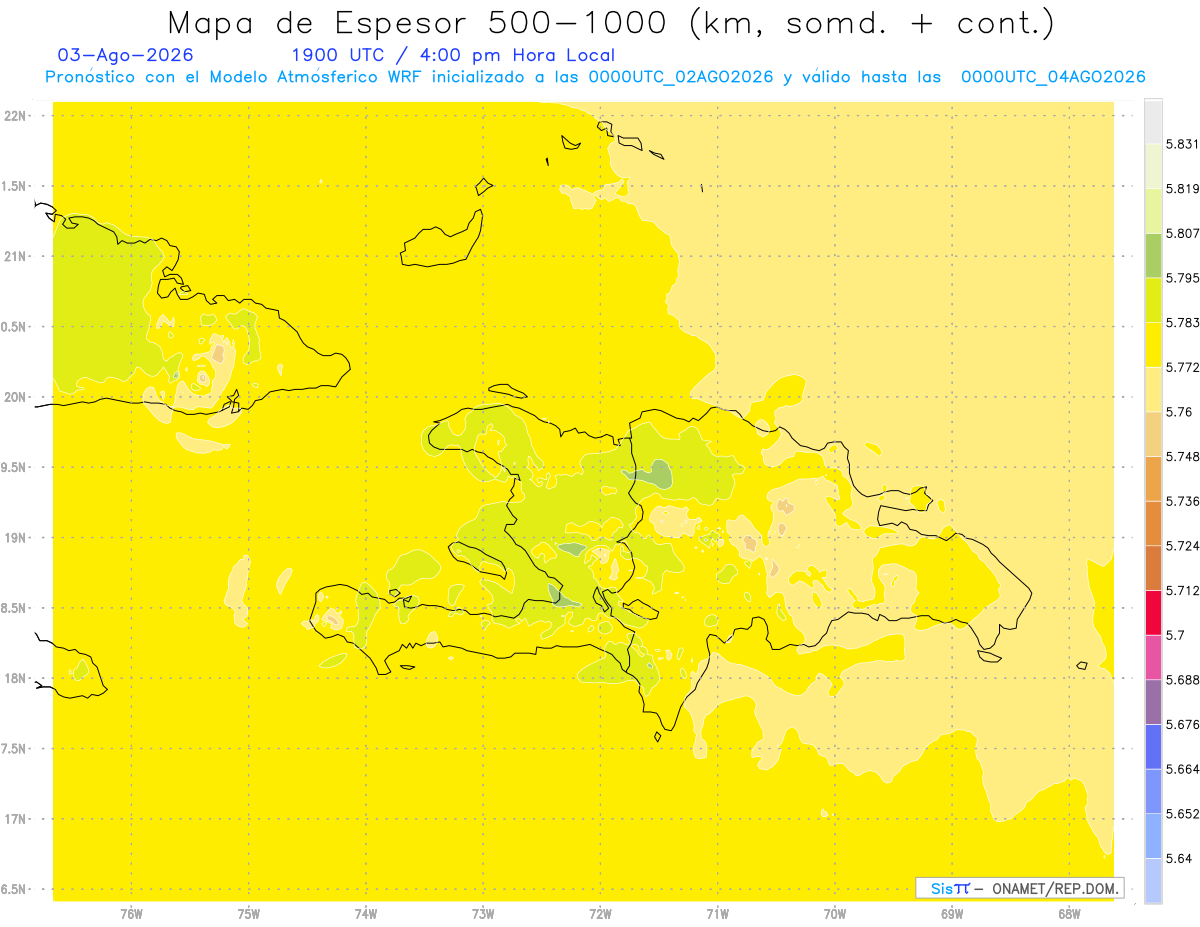Select the date text '03-Ago-2026'
This screenshot has height=927, width=1200.
pyautogui.click(x=126, y=55)
